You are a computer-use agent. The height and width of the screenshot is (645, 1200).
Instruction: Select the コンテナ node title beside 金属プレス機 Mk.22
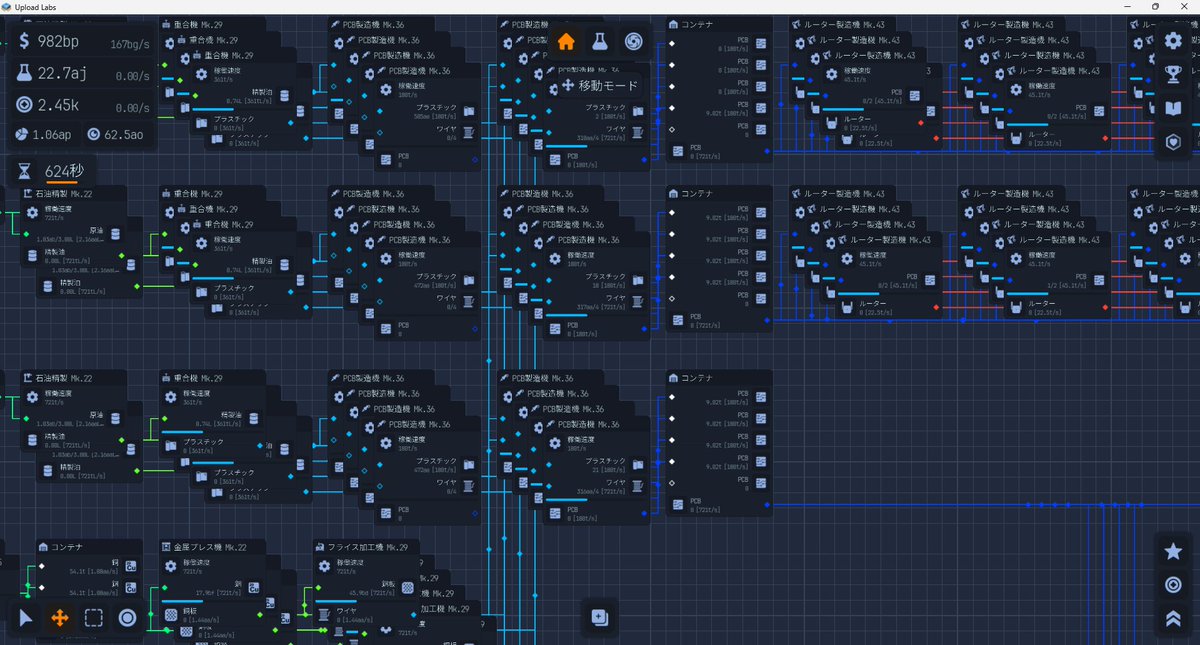(x=66, y=547)
